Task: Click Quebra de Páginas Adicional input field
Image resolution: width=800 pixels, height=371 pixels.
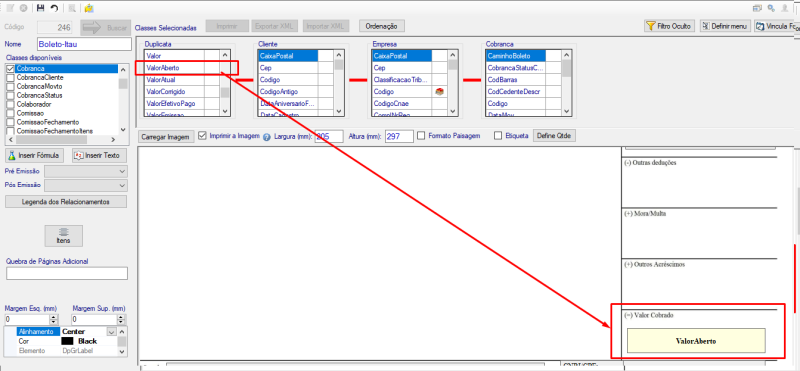Action: [67, 274]
